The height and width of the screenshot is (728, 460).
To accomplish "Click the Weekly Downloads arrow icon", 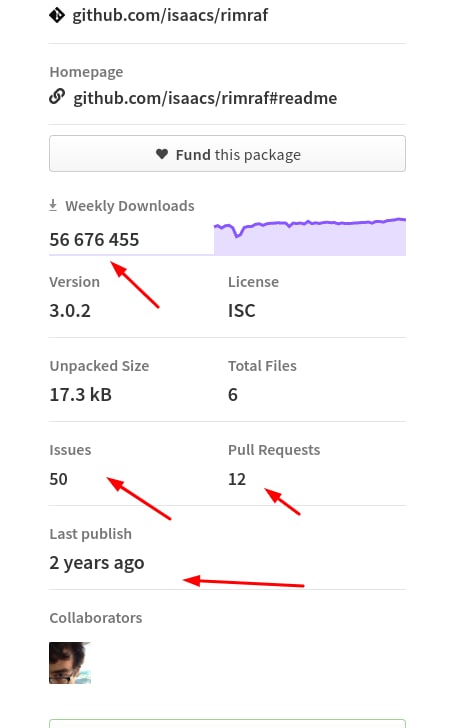I will (x=53, y=205).
